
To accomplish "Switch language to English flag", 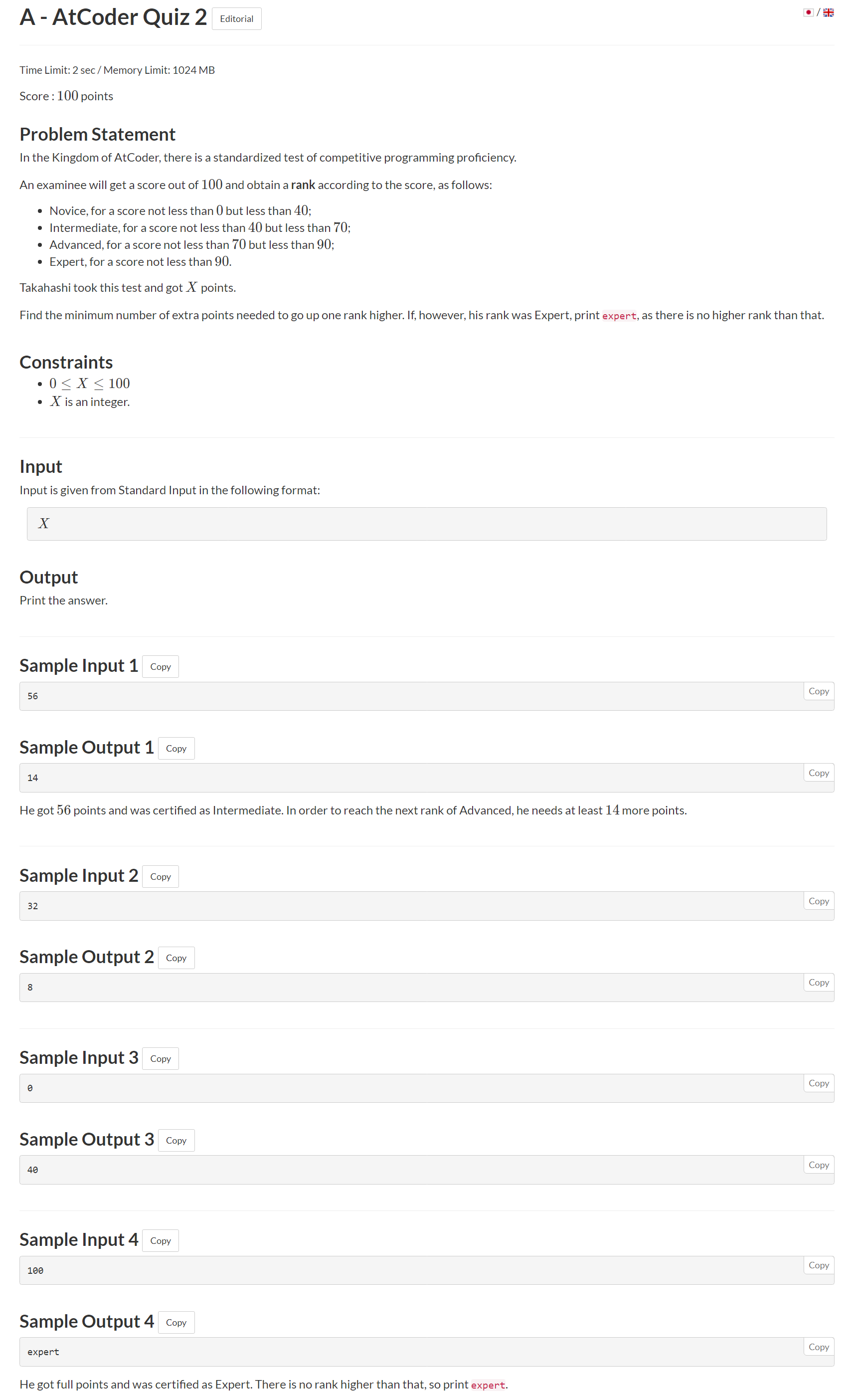I will tap(828, 12).
